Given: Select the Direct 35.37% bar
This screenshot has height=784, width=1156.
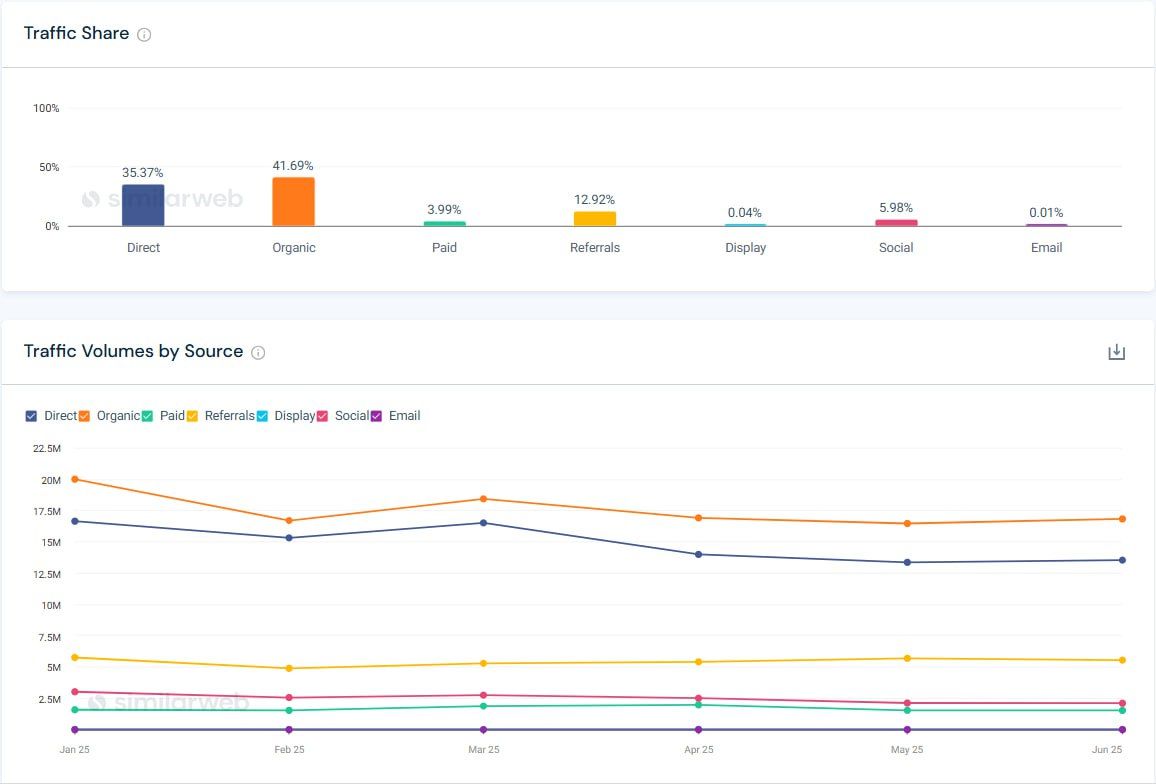Looking at the screenshot, I should pyautogui.click(x=143, y=206).
